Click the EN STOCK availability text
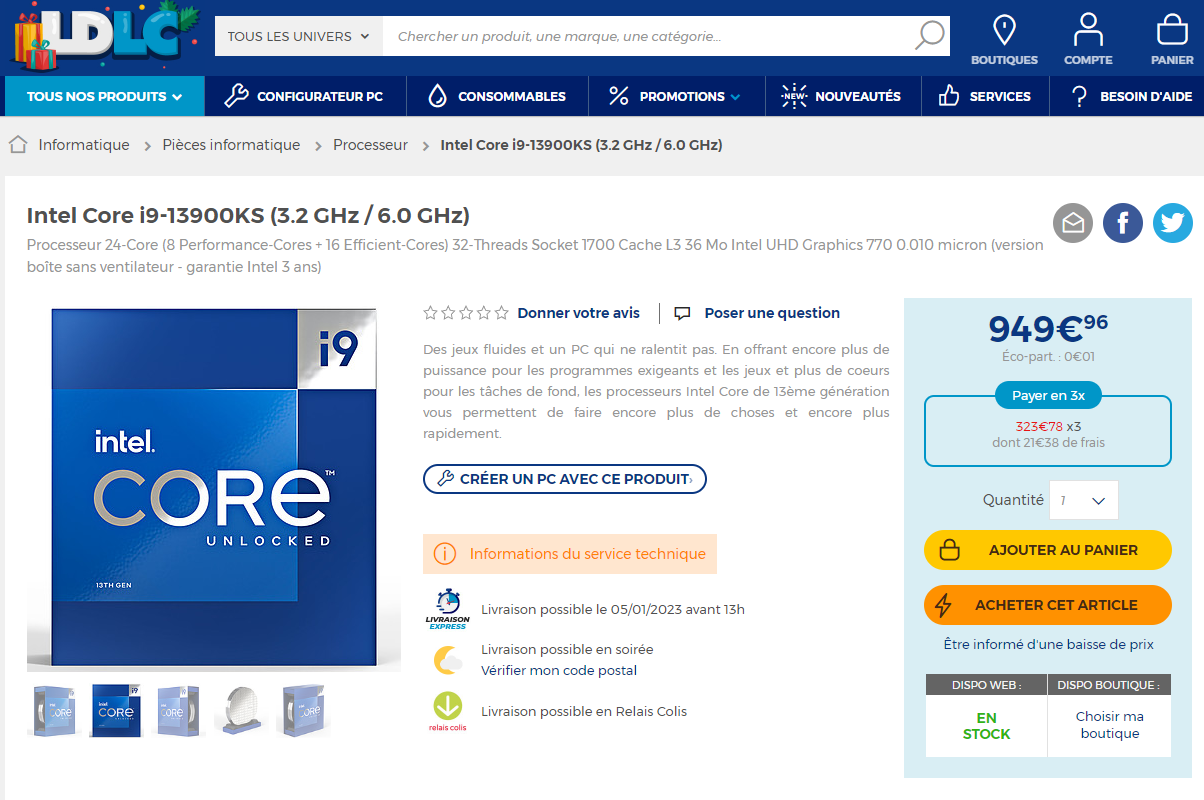Viewport: 1204px width, 800px height. click(x=986, y=725)
